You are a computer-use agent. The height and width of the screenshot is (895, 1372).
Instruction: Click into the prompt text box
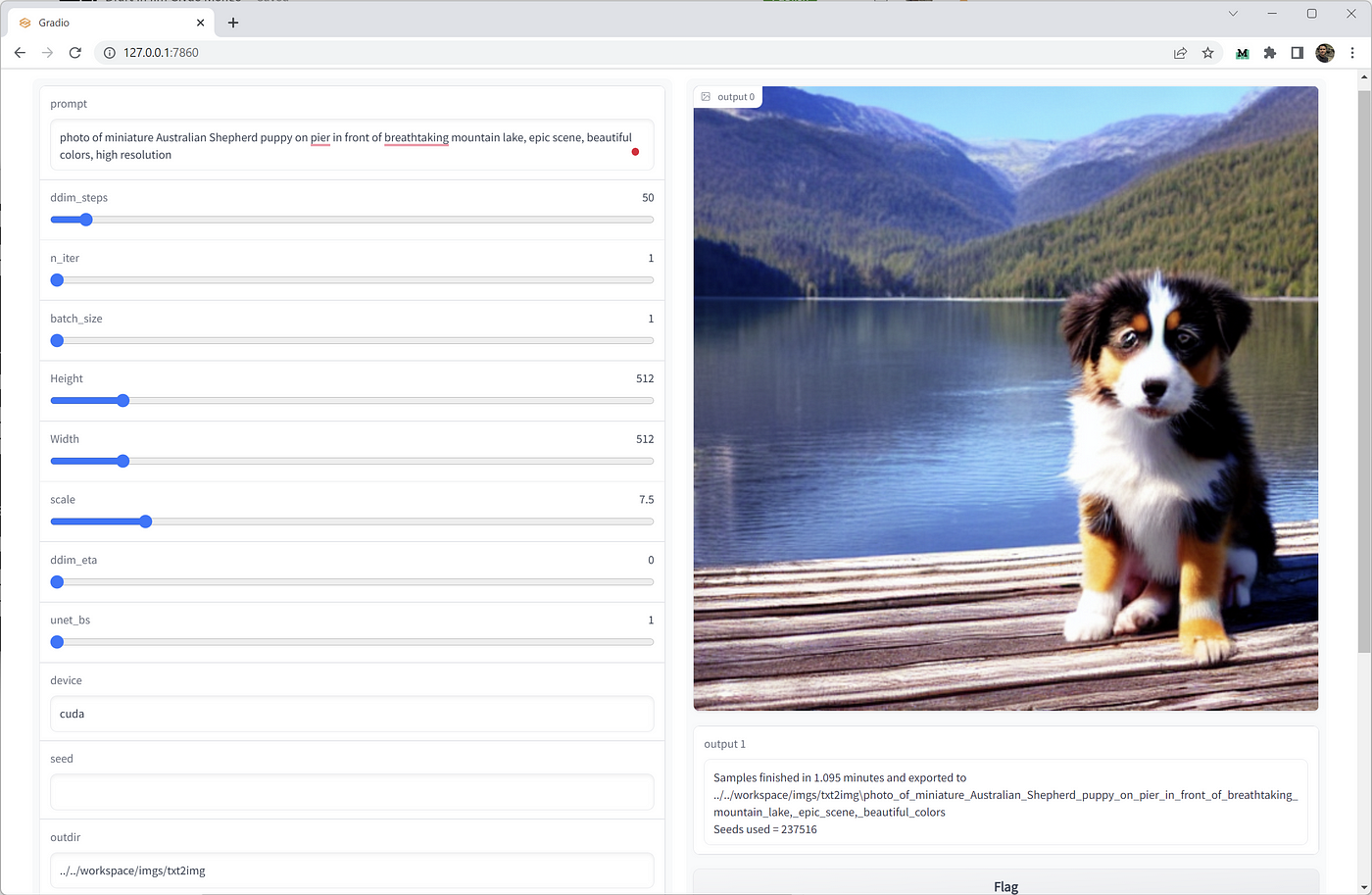coord(352,146)
